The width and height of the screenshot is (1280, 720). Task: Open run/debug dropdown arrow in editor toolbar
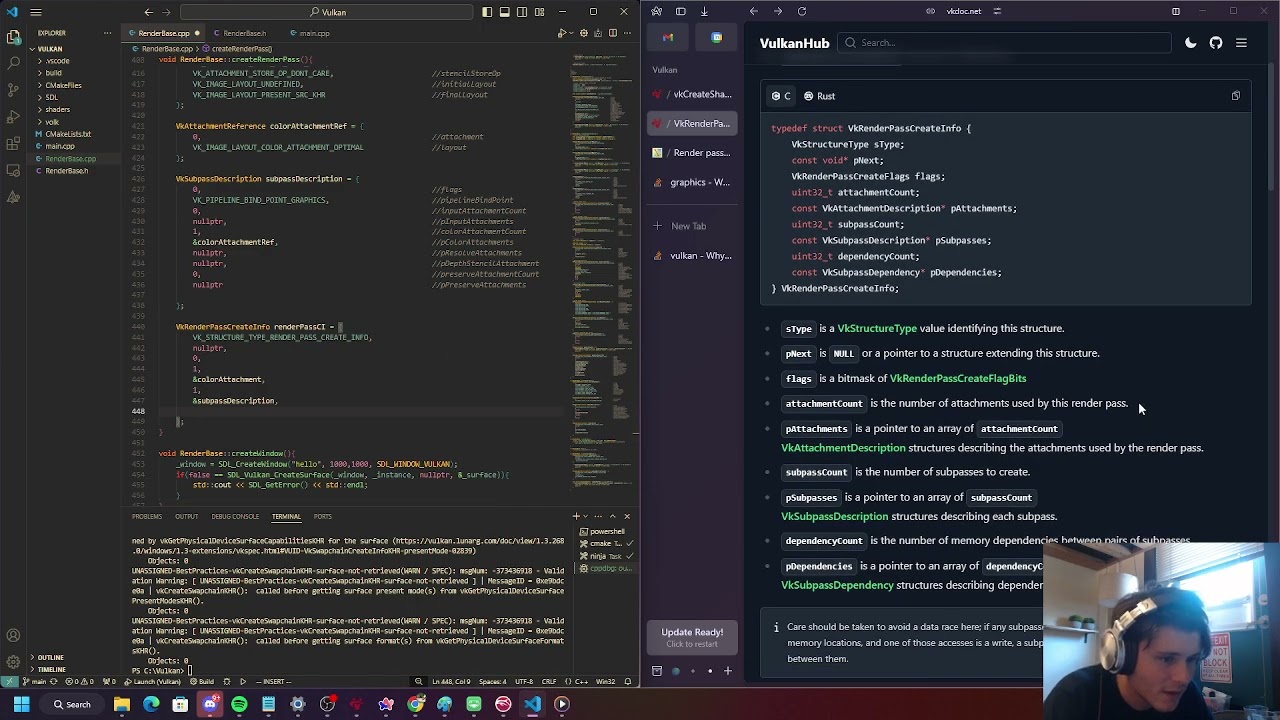click(x=570, y=33)
